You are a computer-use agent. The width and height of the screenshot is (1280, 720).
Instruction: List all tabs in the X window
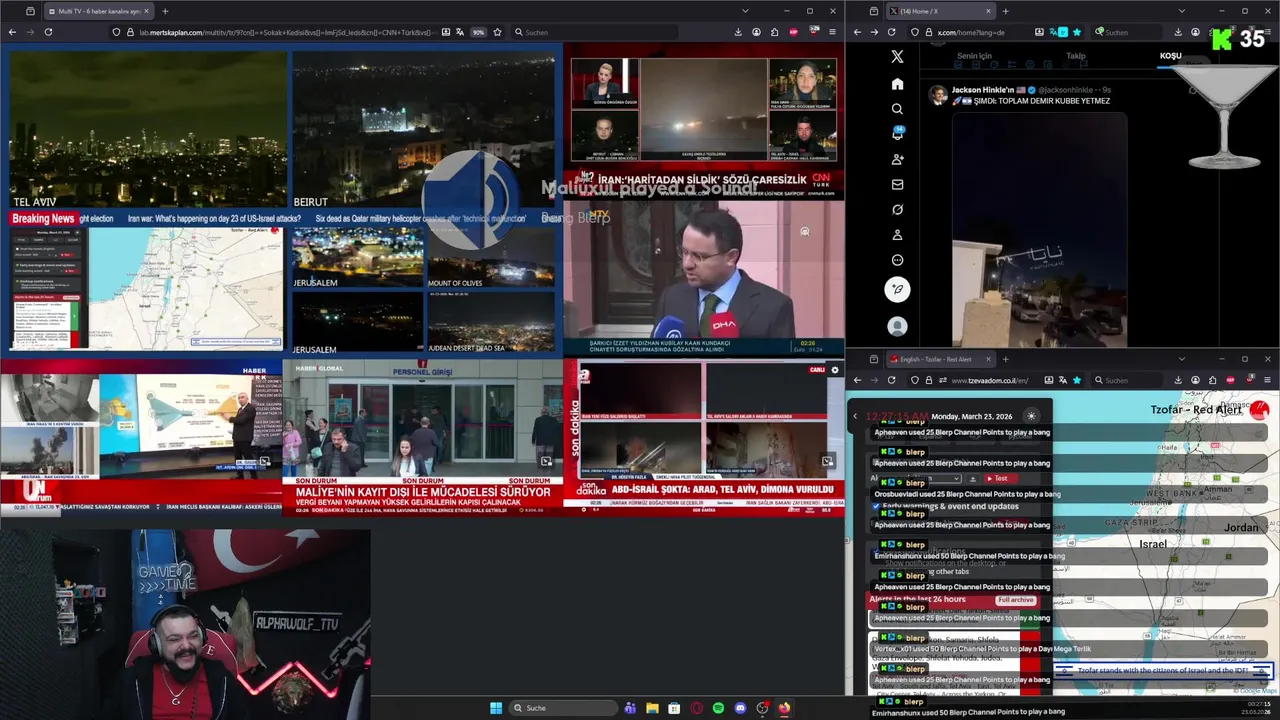click(1181, 11)
